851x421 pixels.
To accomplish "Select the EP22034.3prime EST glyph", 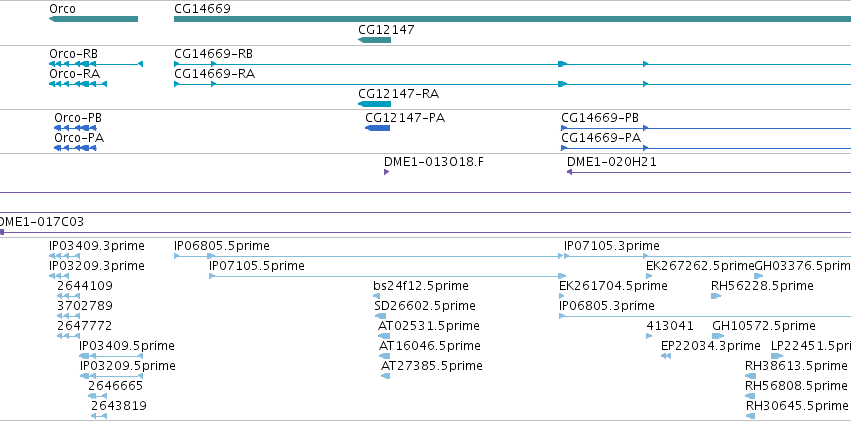I will 666,356.
